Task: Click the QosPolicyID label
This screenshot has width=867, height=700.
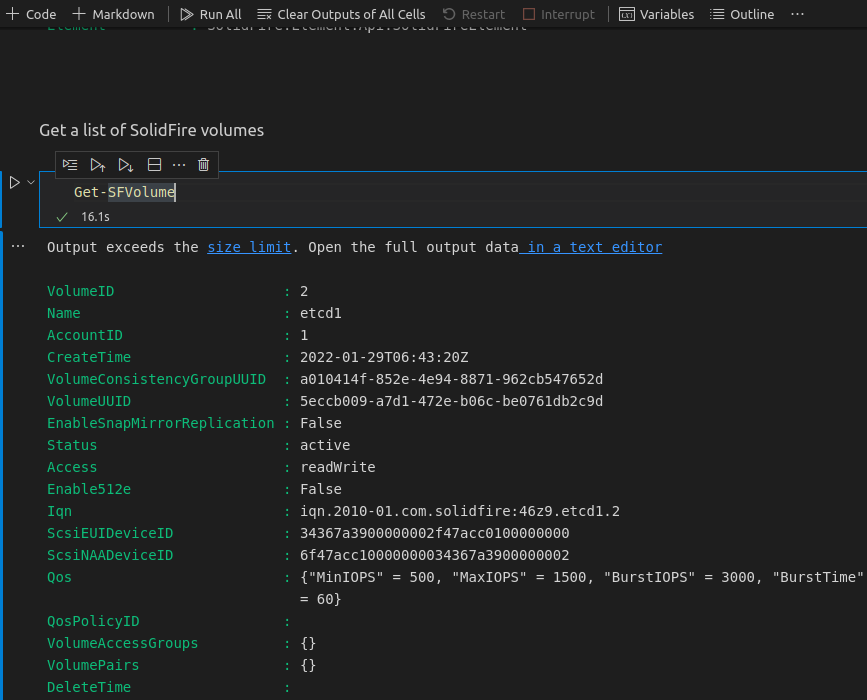Action: point(93,621)
